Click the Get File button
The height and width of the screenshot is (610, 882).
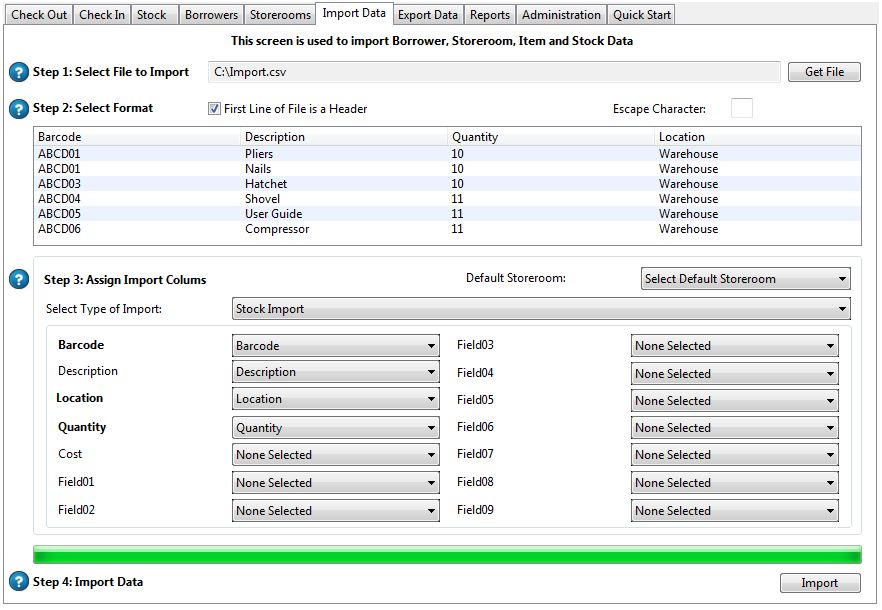click(824, 72)
